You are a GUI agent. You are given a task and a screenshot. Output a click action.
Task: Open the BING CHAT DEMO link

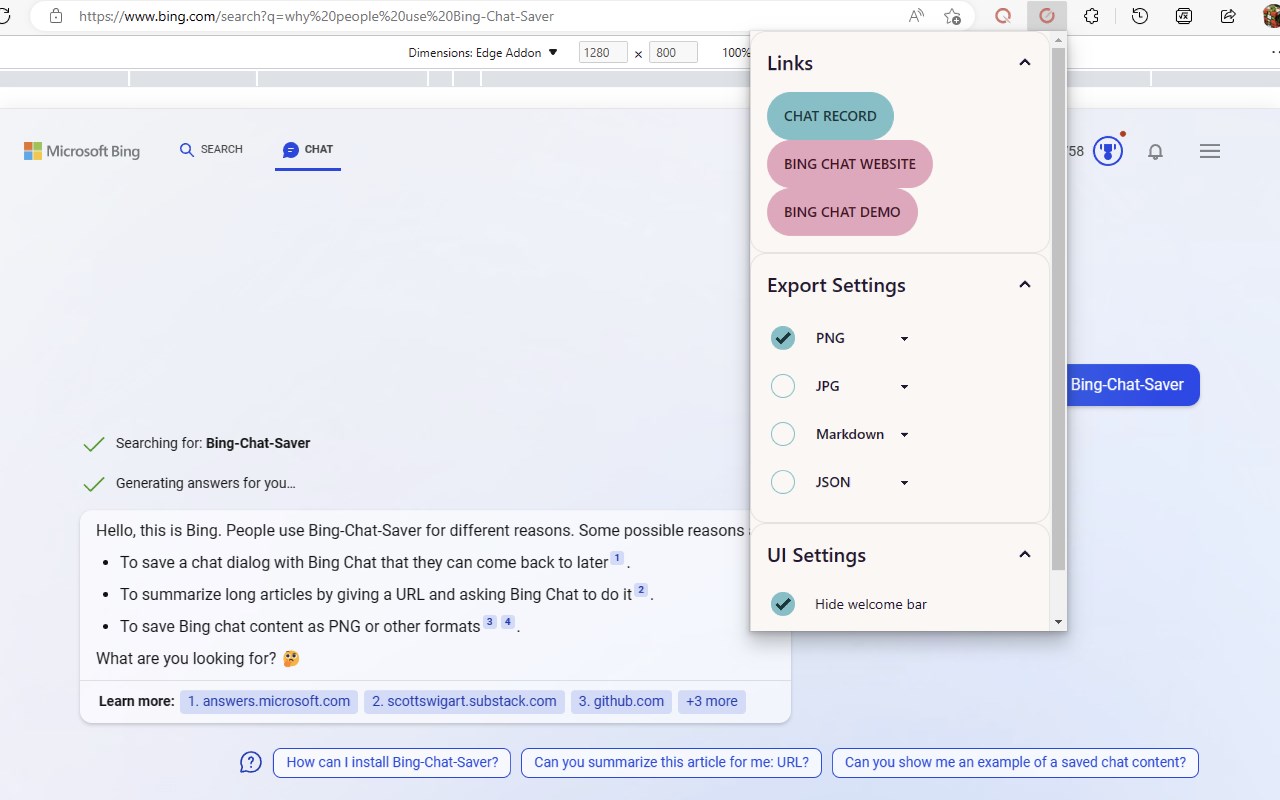click(x=842, y=212)
